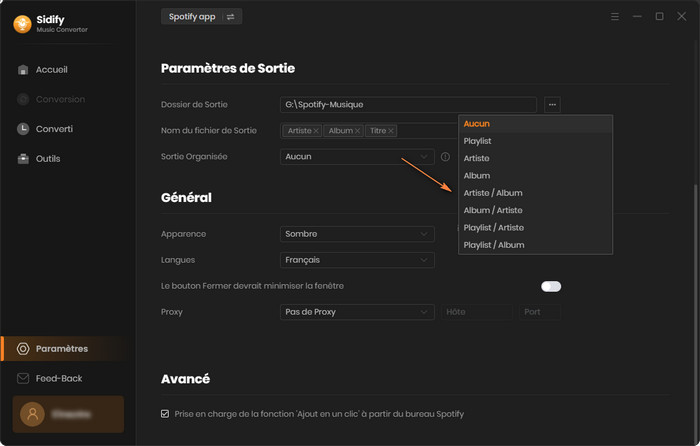
Task: Expand the Apparence dropdown showing Sombre
Action: (357, 234)
